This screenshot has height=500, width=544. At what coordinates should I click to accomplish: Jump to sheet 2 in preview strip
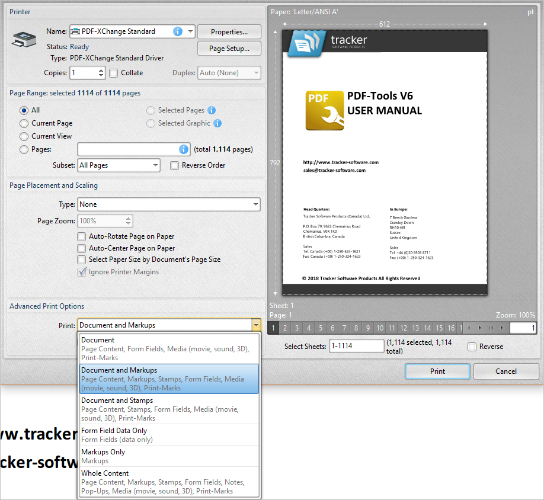tap(285, 328)
